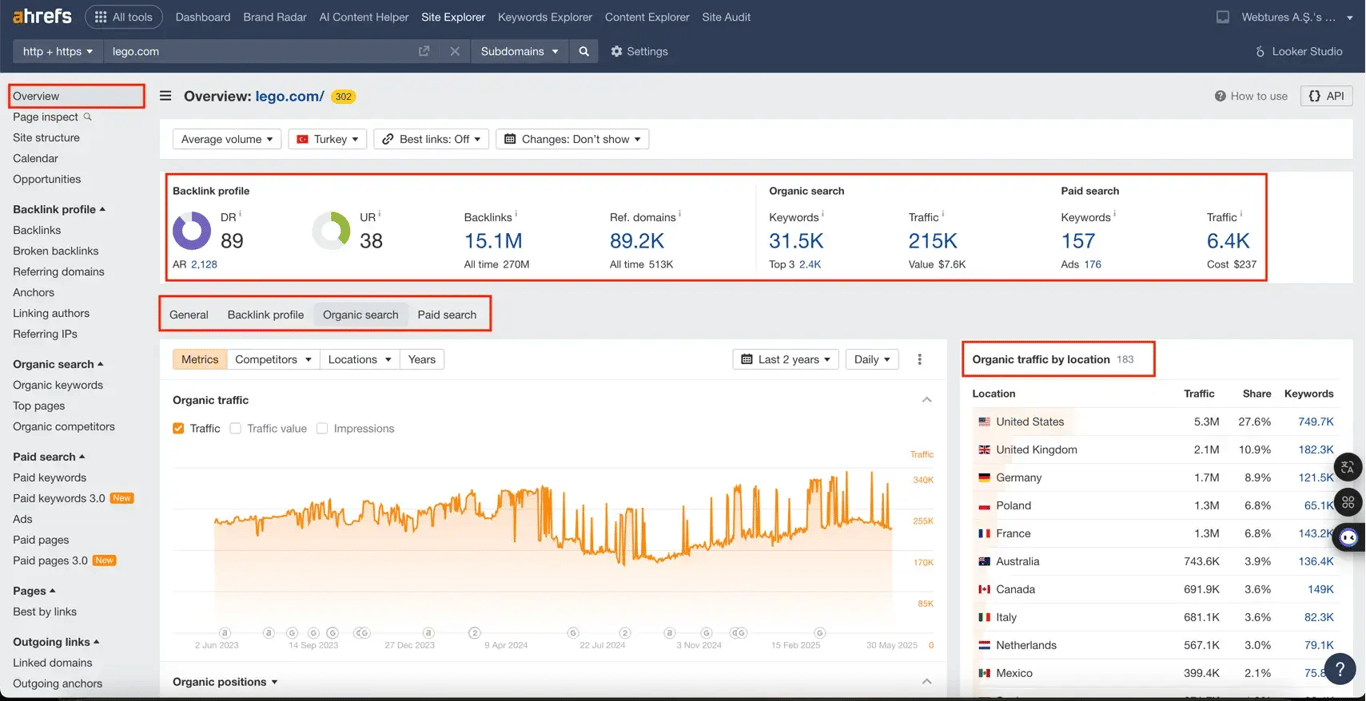The height and width of the screenshot is (701, 1366).
Task: Open United States keywords via 749.7K link
Action: pyautogui.click(x=1316, y=421)
